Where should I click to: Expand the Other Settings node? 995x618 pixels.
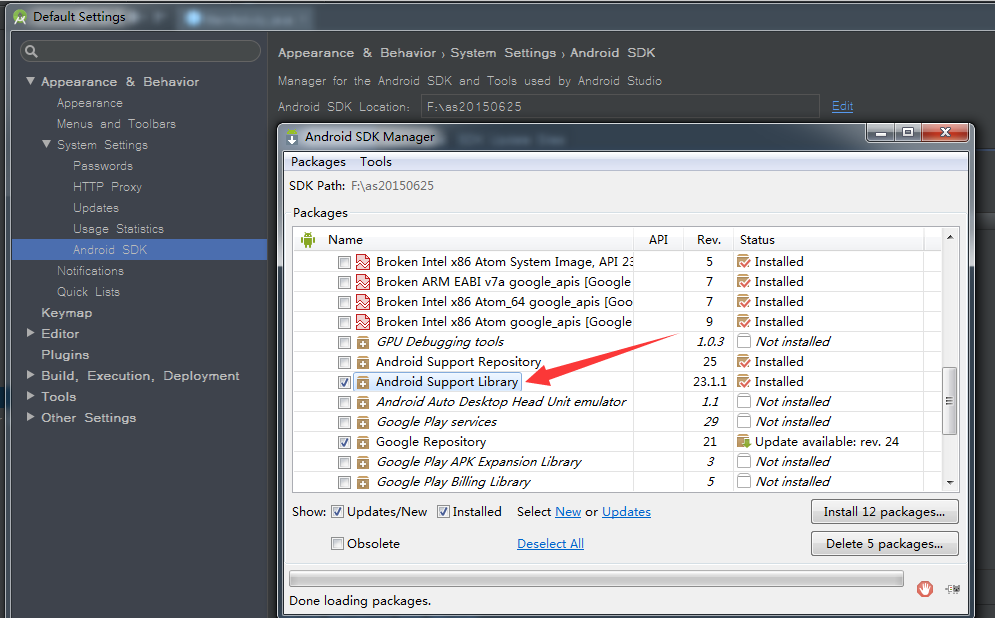point(30,417)
